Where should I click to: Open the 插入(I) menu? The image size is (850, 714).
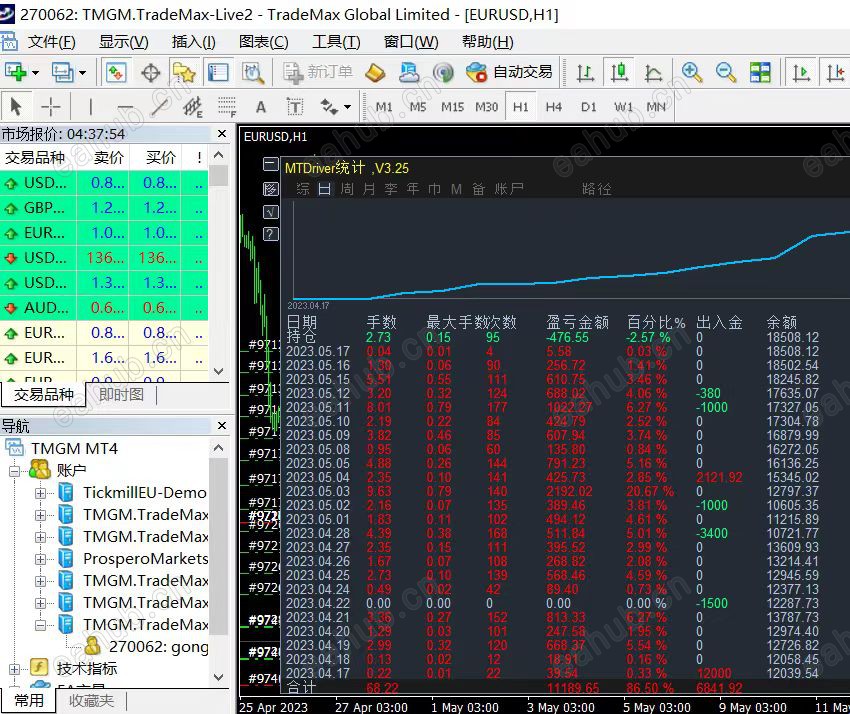(x=194, y=42)
